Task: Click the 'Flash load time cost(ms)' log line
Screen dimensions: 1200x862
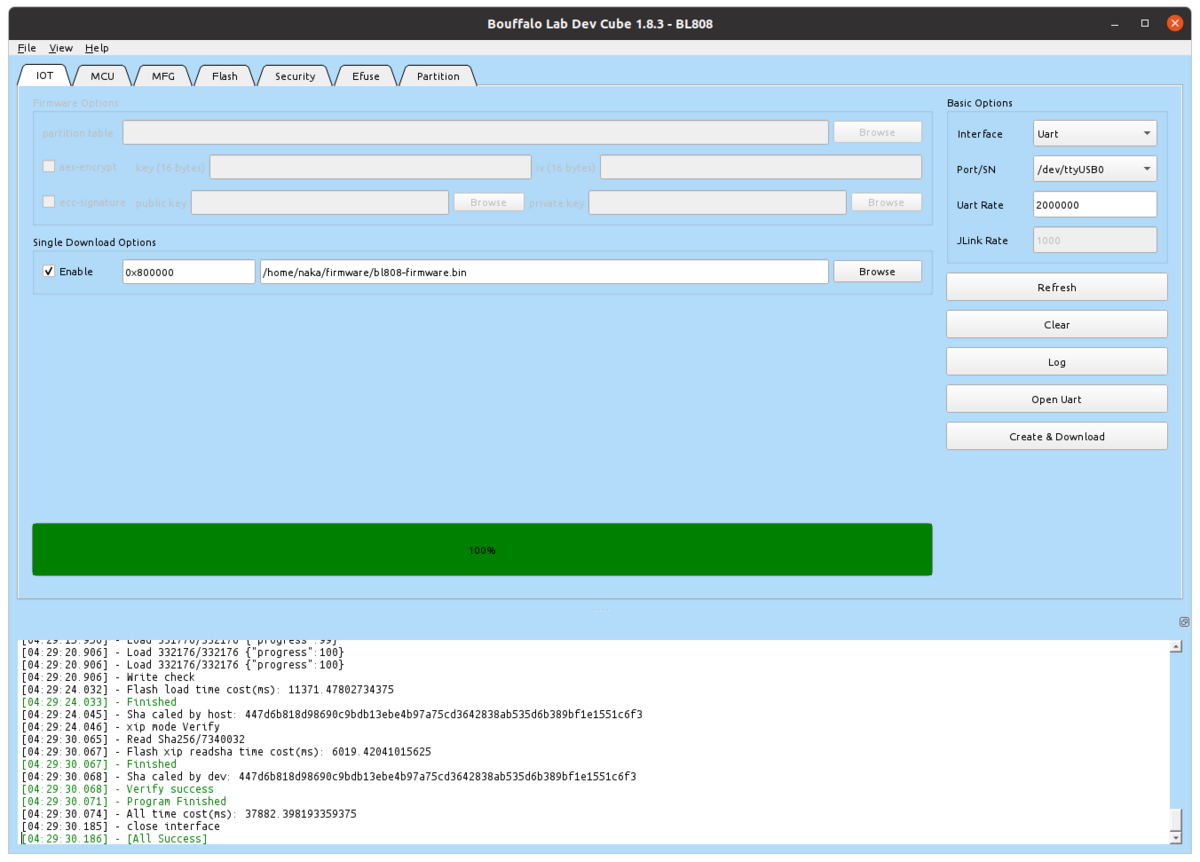Action: 208,689
